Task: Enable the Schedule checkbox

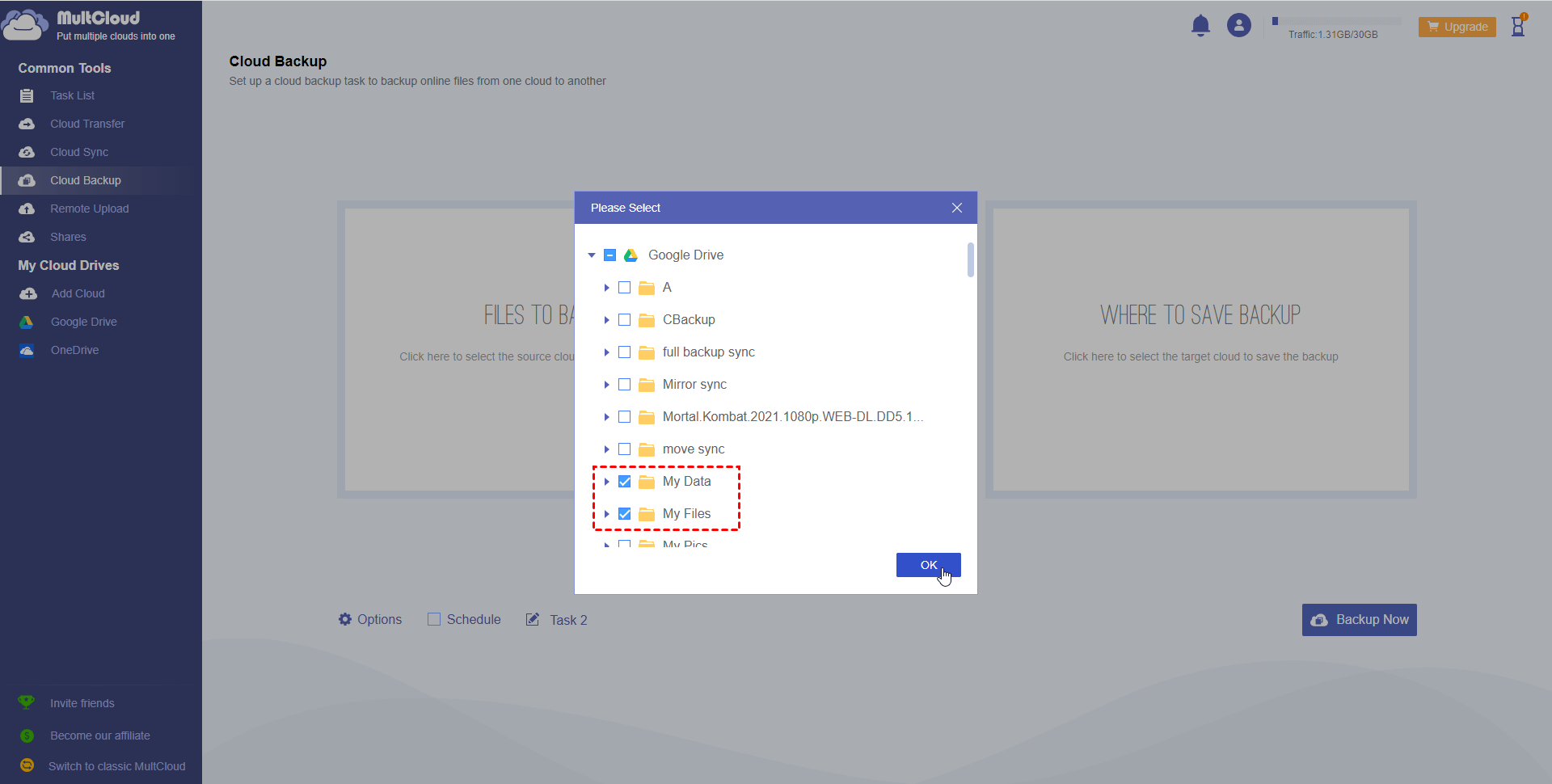Action: [x=434, y=619]
